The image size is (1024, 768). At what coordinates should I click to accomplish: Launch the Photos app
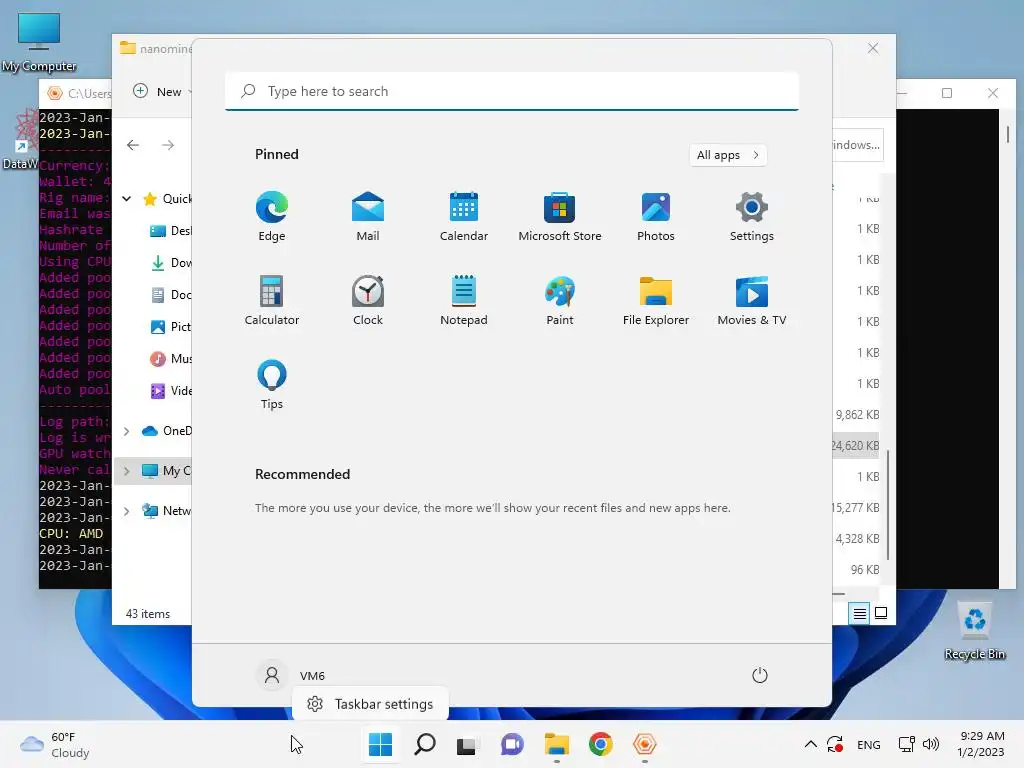tap(656, 216)
